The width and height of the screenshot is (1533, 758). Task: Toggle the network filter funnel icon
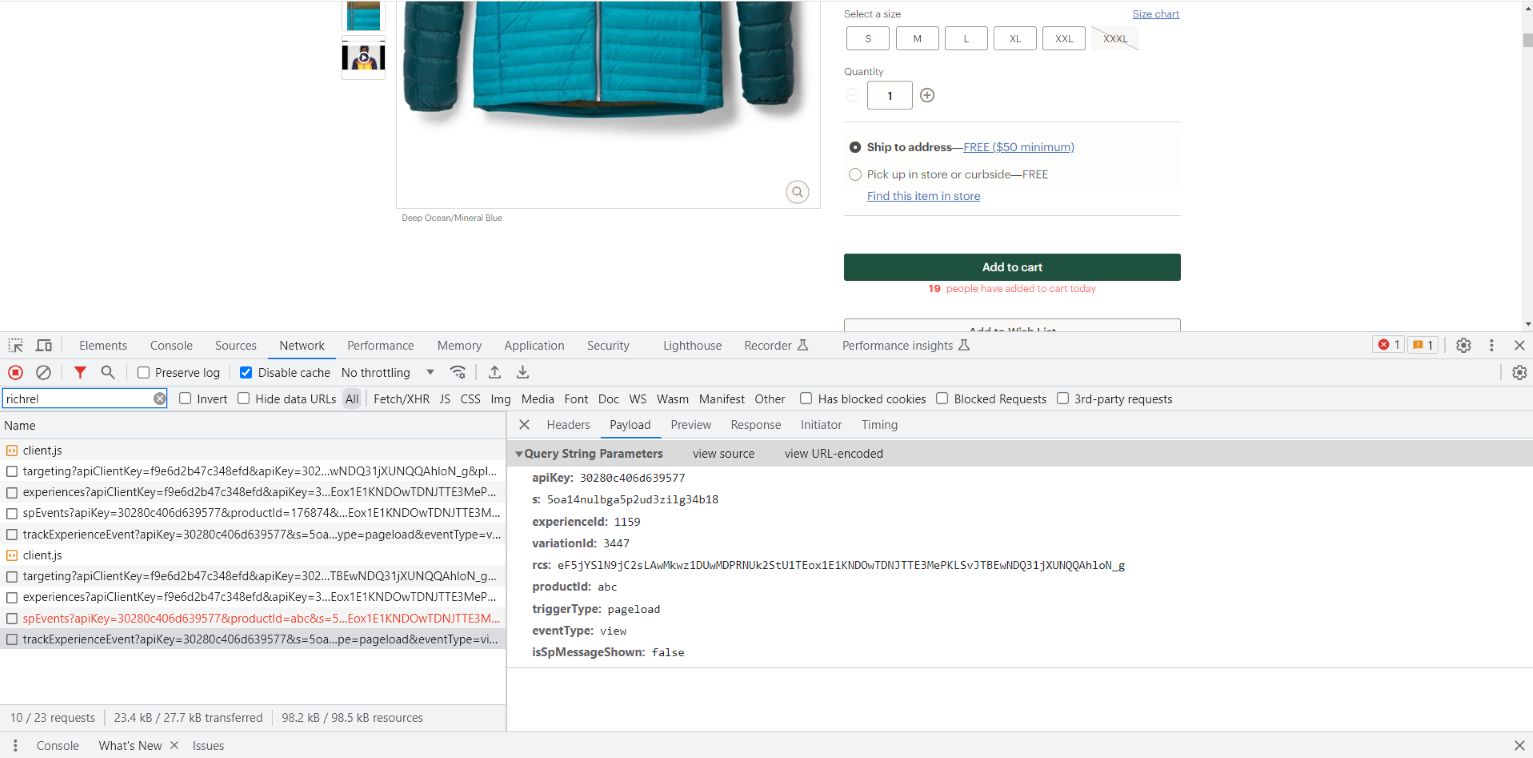80,373
